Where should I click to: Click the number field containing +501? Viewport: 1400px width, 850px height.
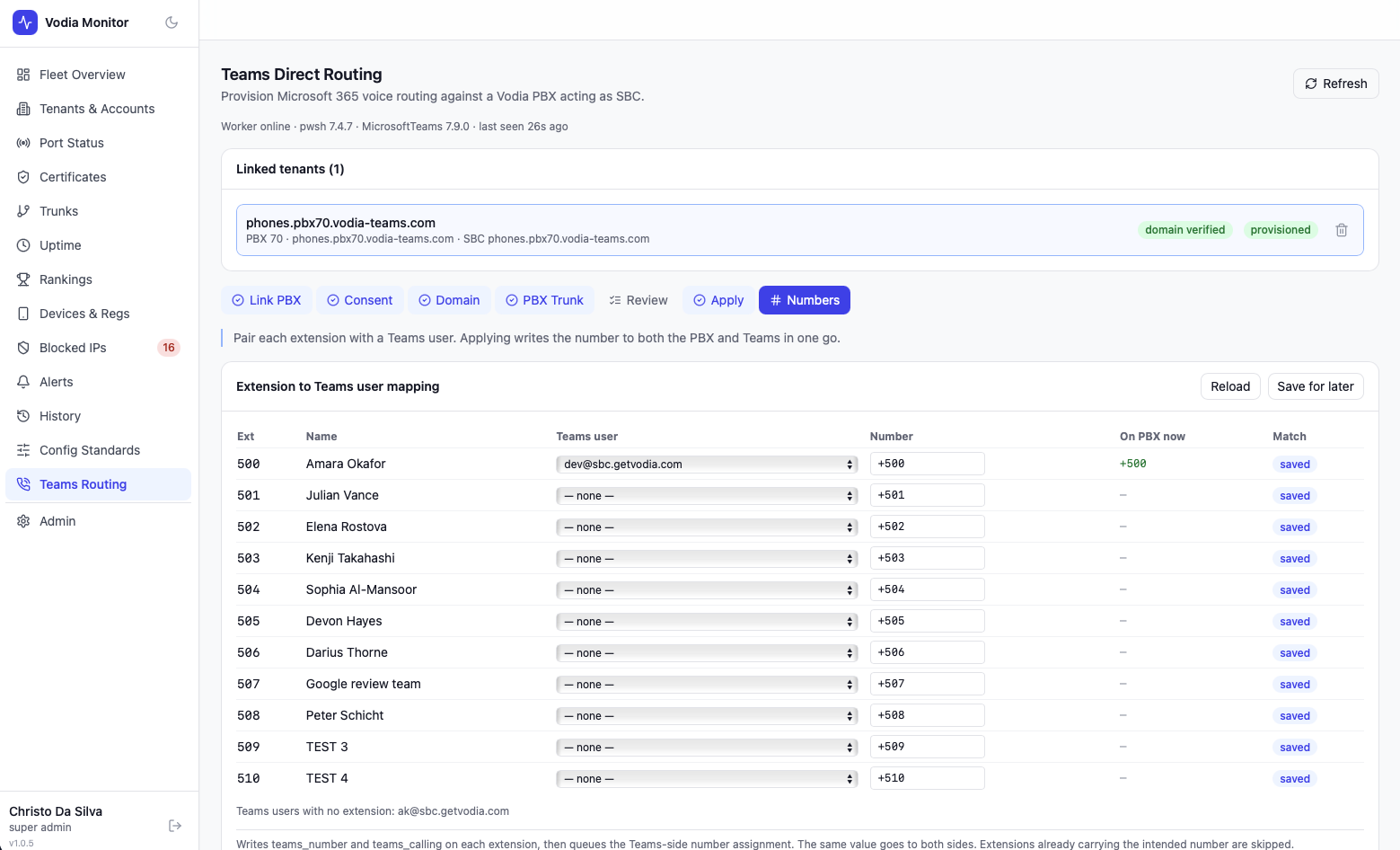pyautogui.click(x=928, y=495)
